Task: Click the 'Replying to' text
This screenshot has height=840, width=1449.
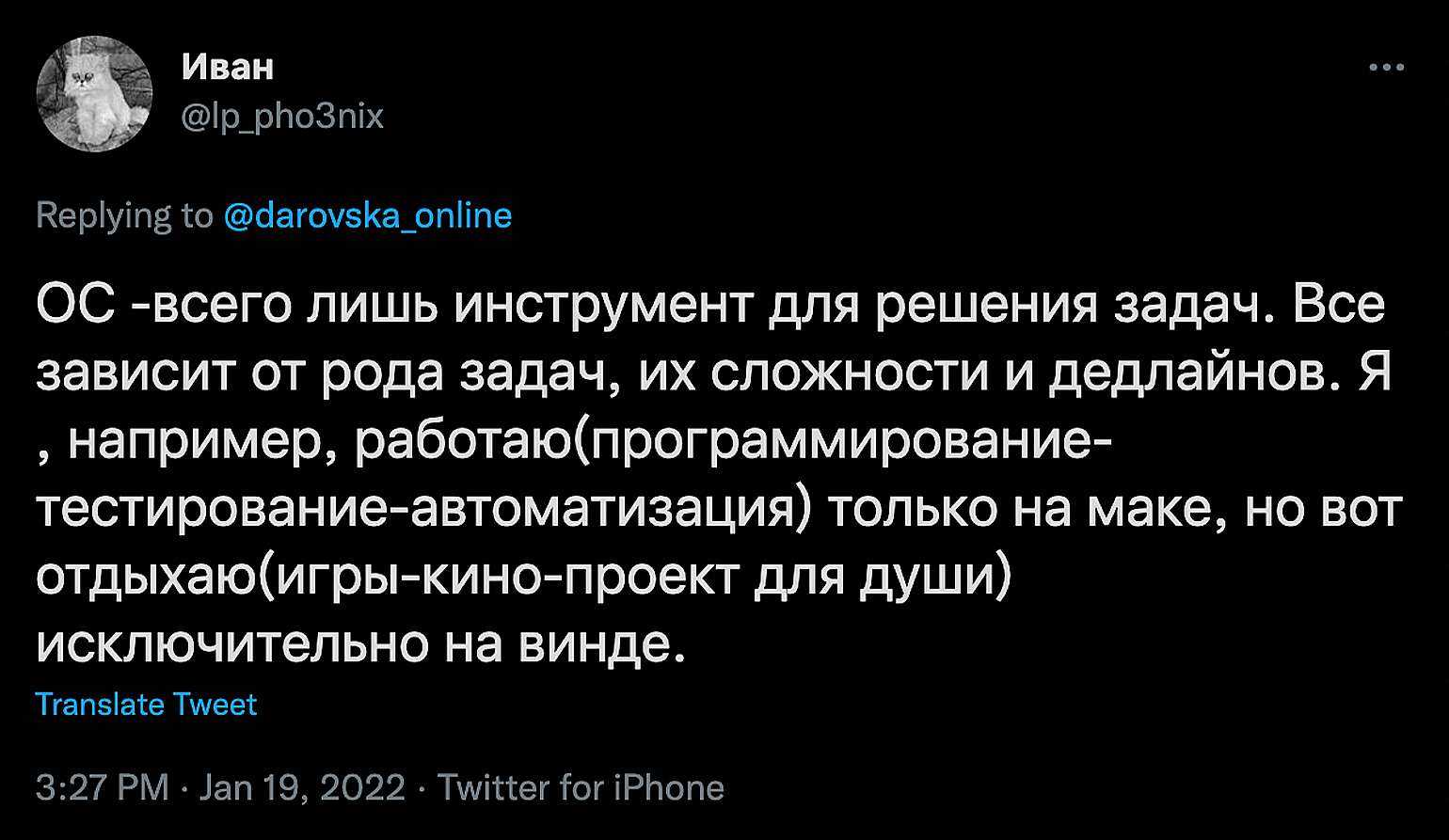Action: [124, 216]
